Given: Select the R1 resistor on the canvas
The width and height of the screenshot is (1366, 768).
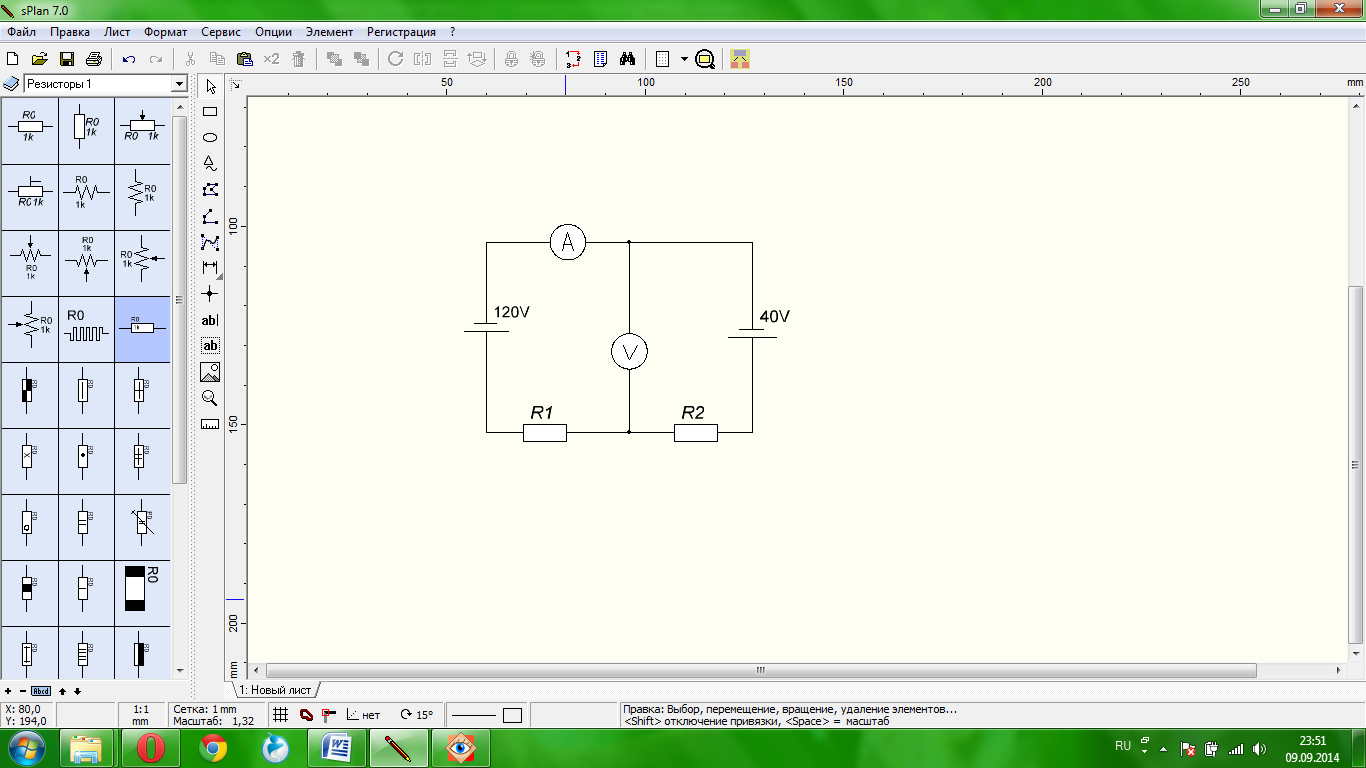Looking at the screenshot, I should 545,432.
